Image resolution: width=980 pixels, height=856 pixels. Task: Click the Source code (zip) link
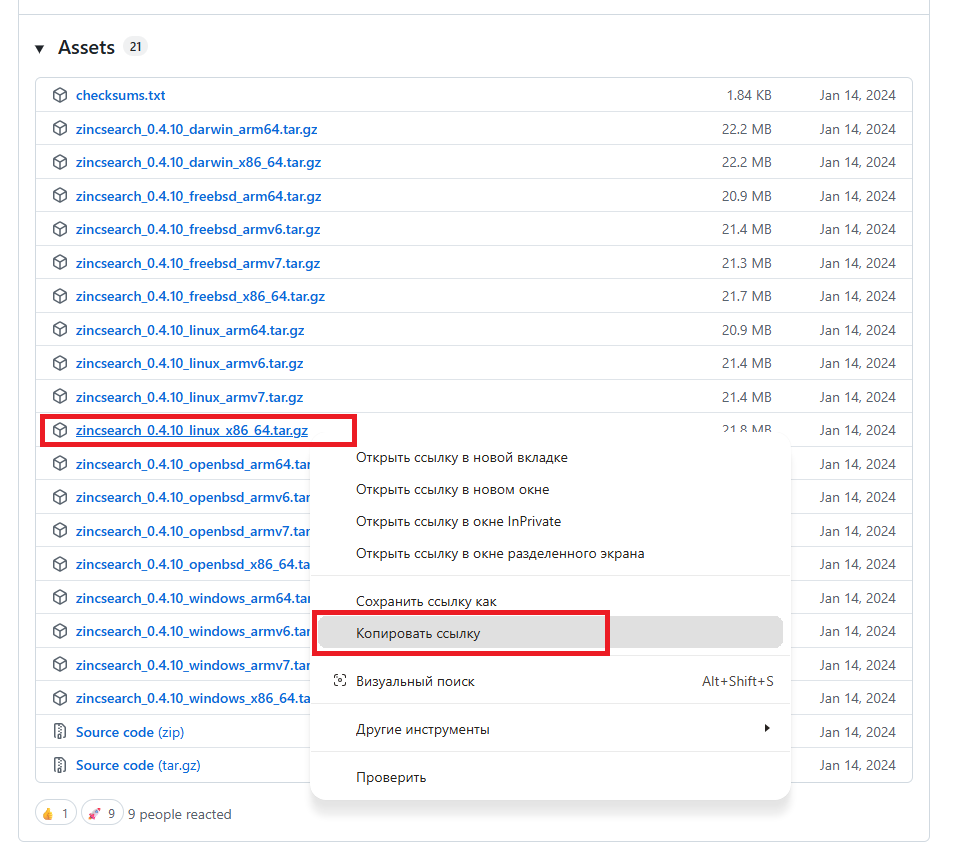(x=130, y=732)
